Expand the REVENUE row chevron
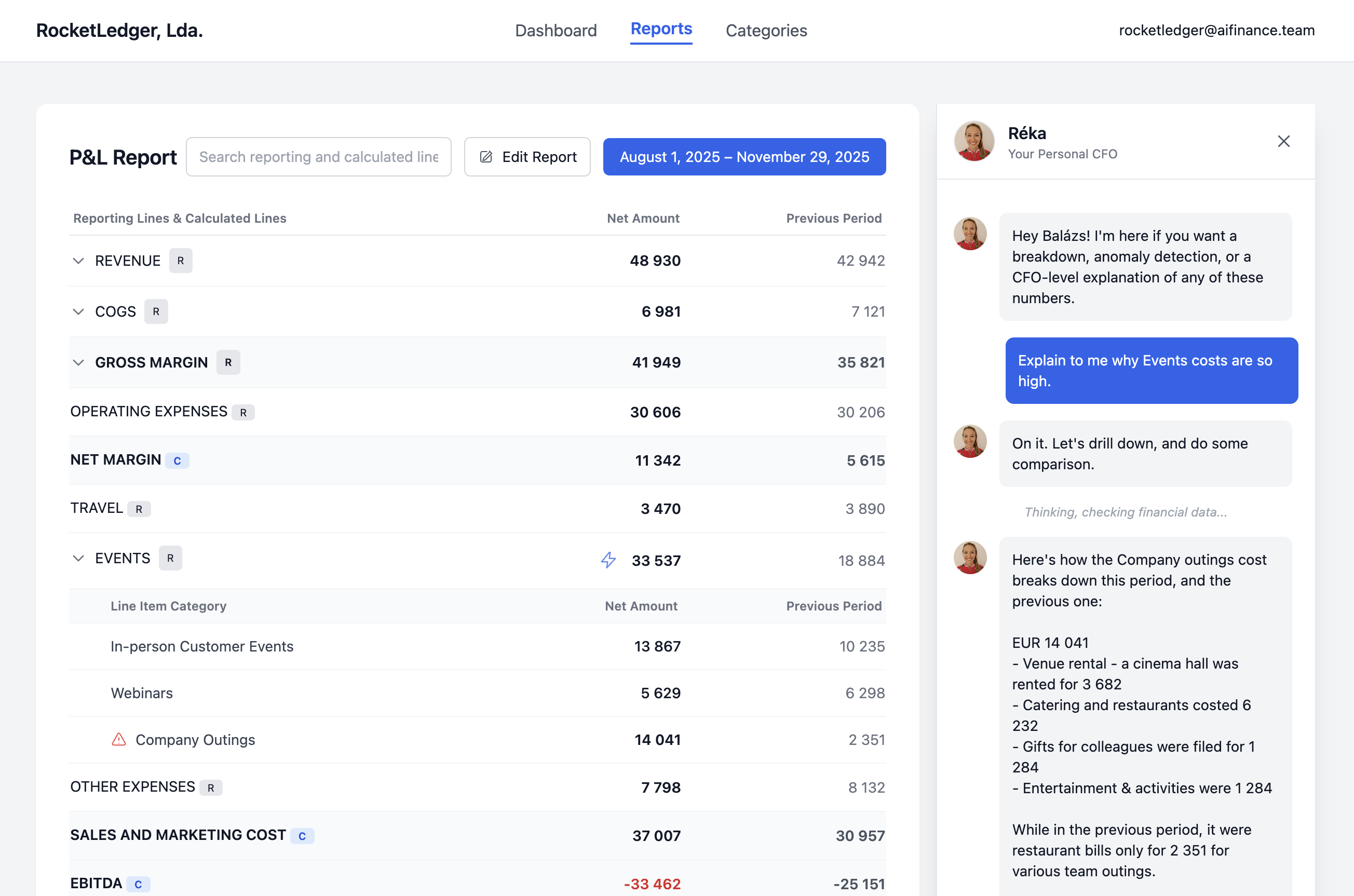This screenshot has height=896, width=1354. (79, 261)
